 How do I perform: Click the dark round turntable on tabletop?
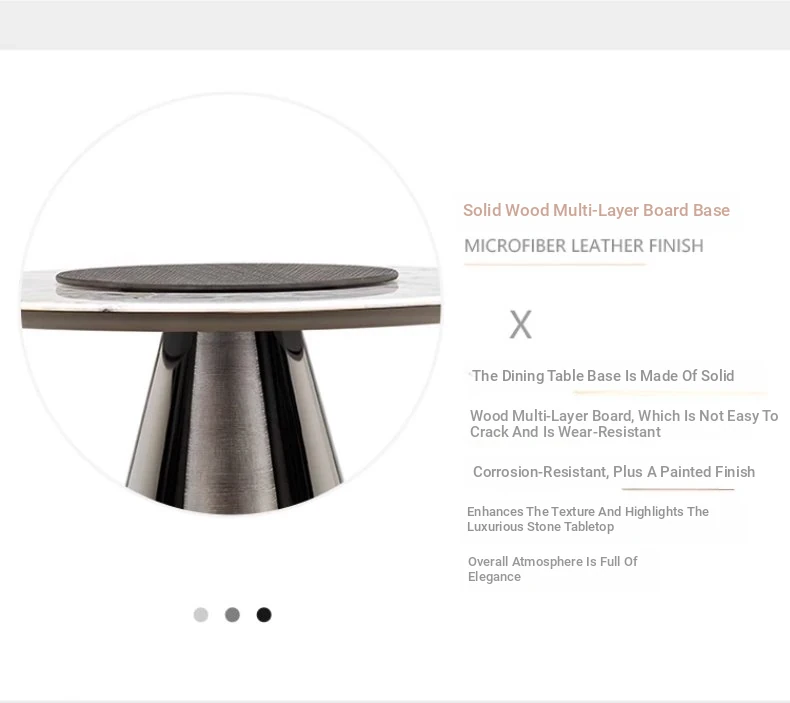[x=227, y=277]
